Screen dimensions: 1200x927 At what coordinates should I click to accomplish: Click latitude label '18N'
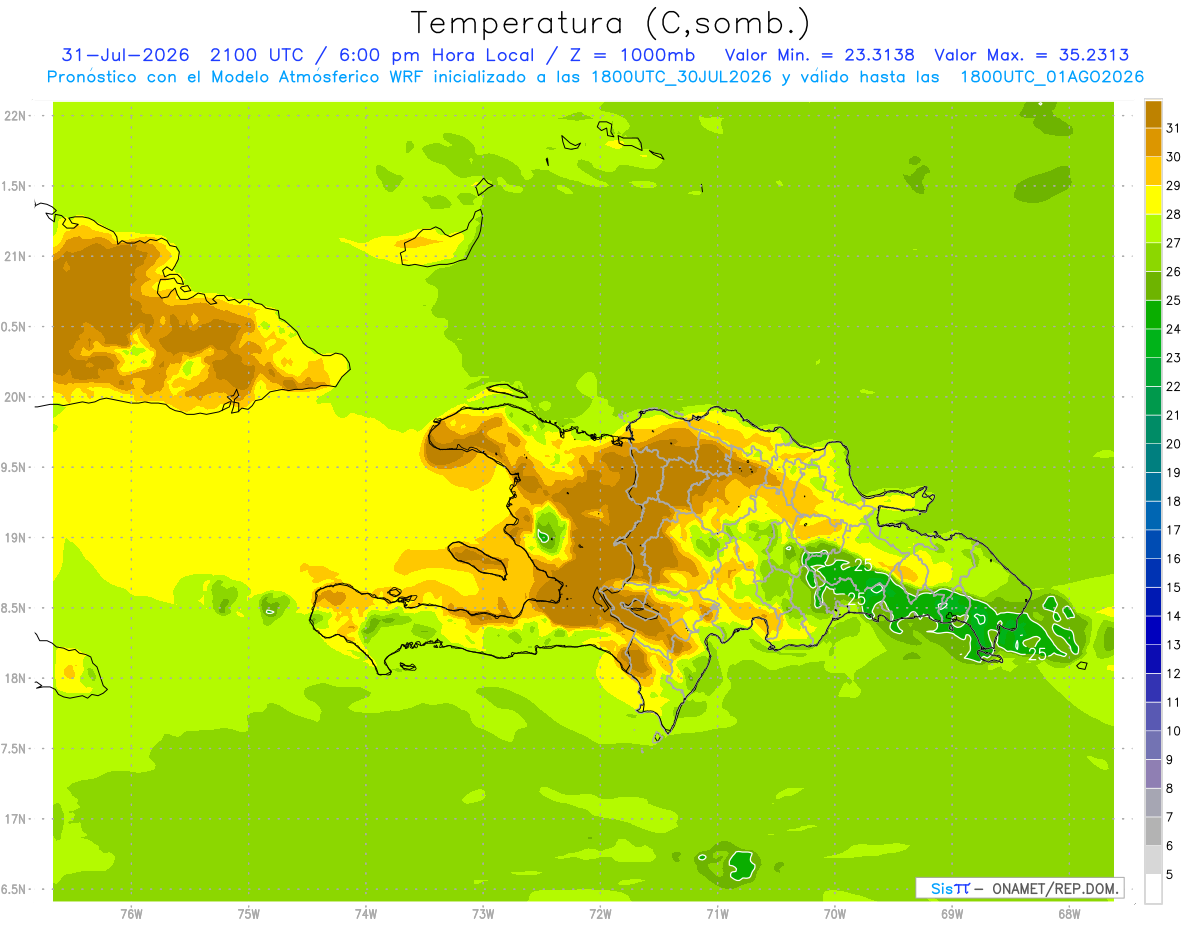coord(15,678)
